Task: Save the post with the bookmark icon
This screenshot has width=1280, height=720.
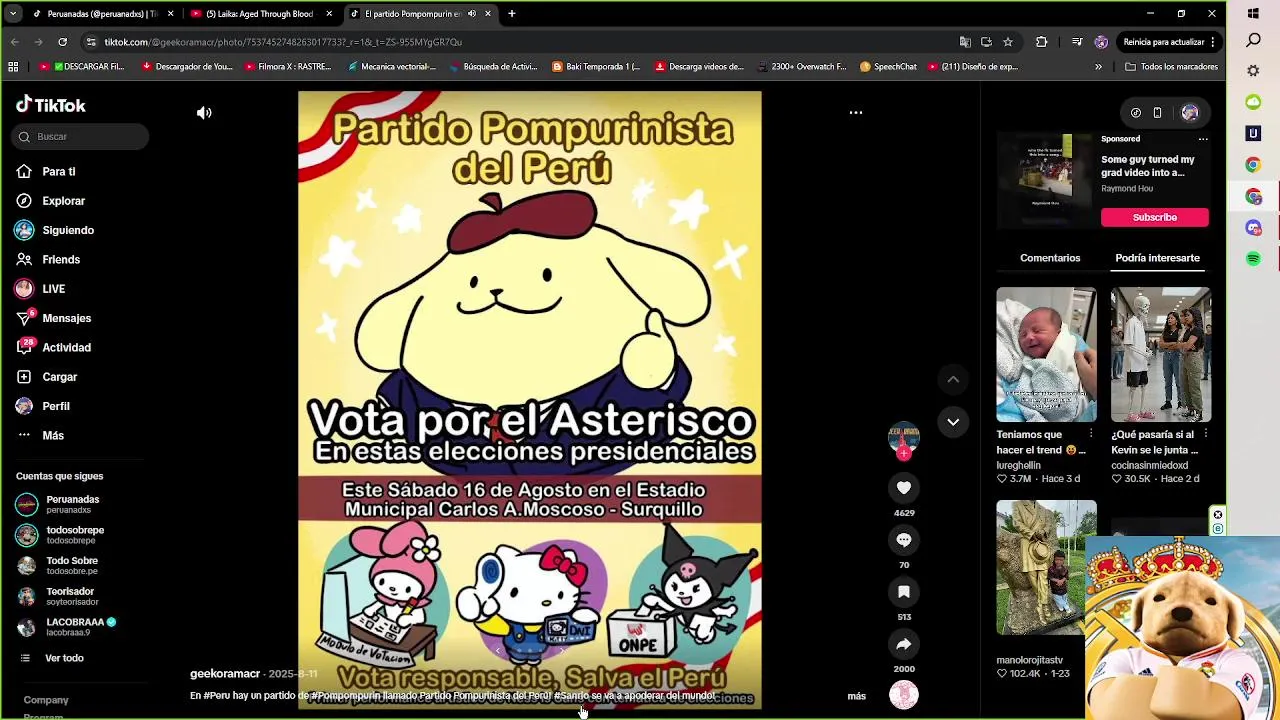Action: click(904, 592)
